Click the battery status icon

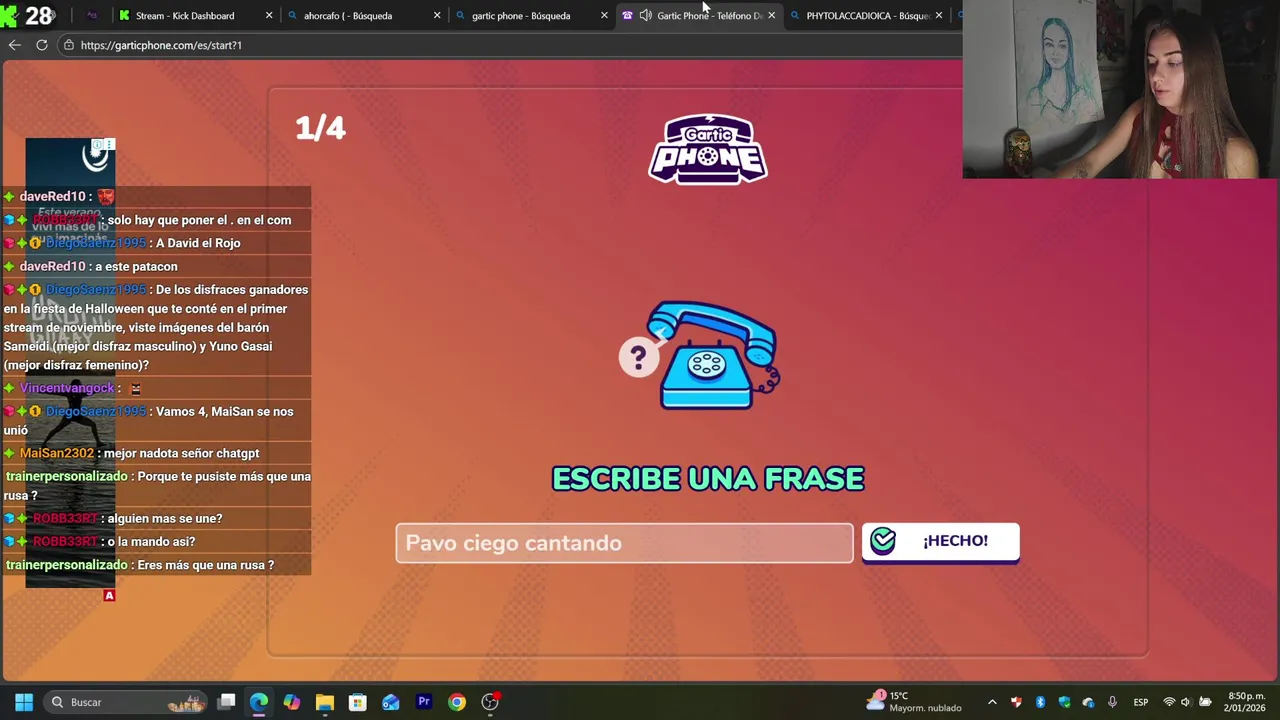(1206, 702)
